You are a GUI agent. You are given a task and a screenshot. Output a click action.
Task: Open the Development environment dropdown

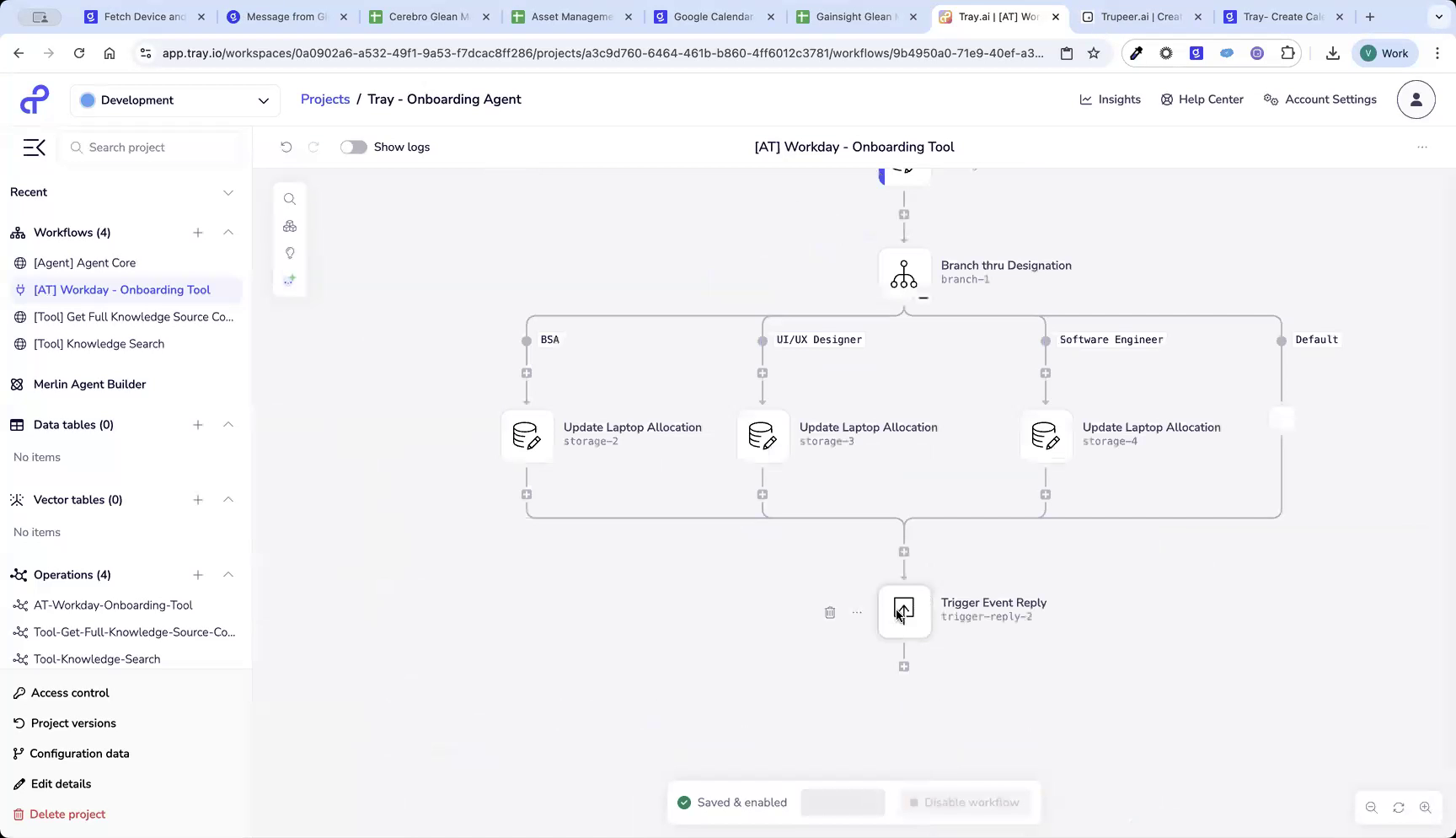coord(174,99)
